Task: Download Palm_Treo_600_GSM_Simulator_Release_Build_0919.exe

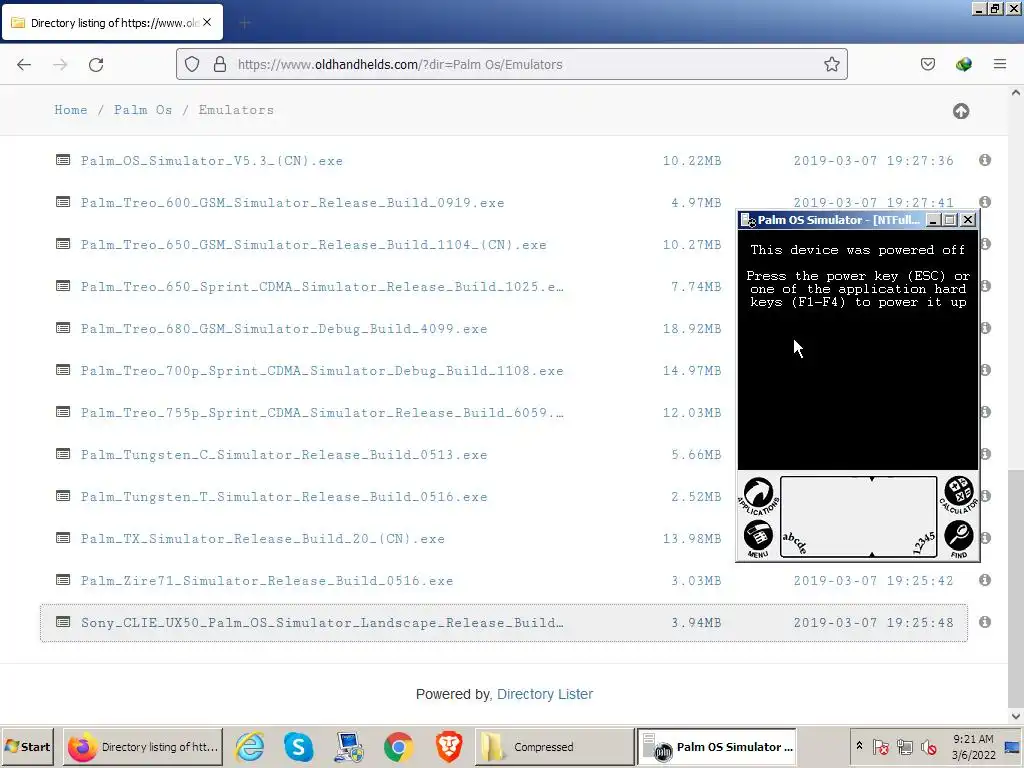Action: tap(293, 202)
